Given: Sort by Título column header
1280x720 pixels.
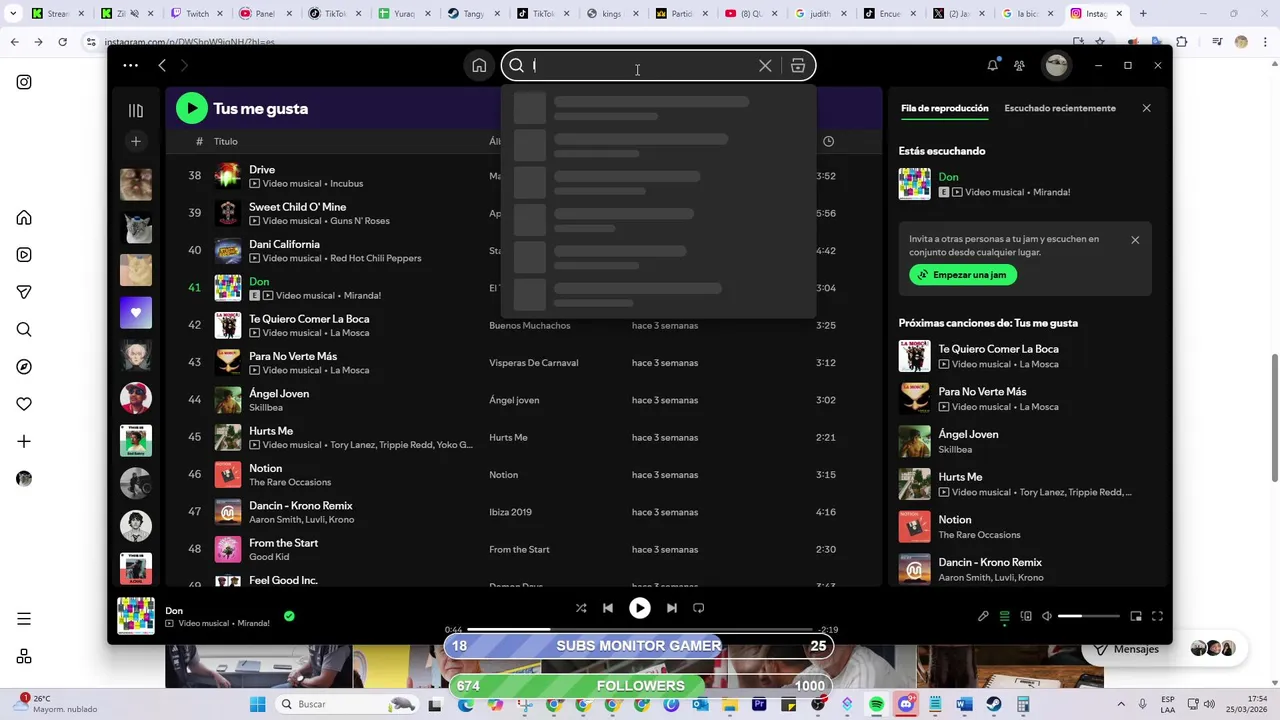Looking at the screenshot, I should point(225,141).
